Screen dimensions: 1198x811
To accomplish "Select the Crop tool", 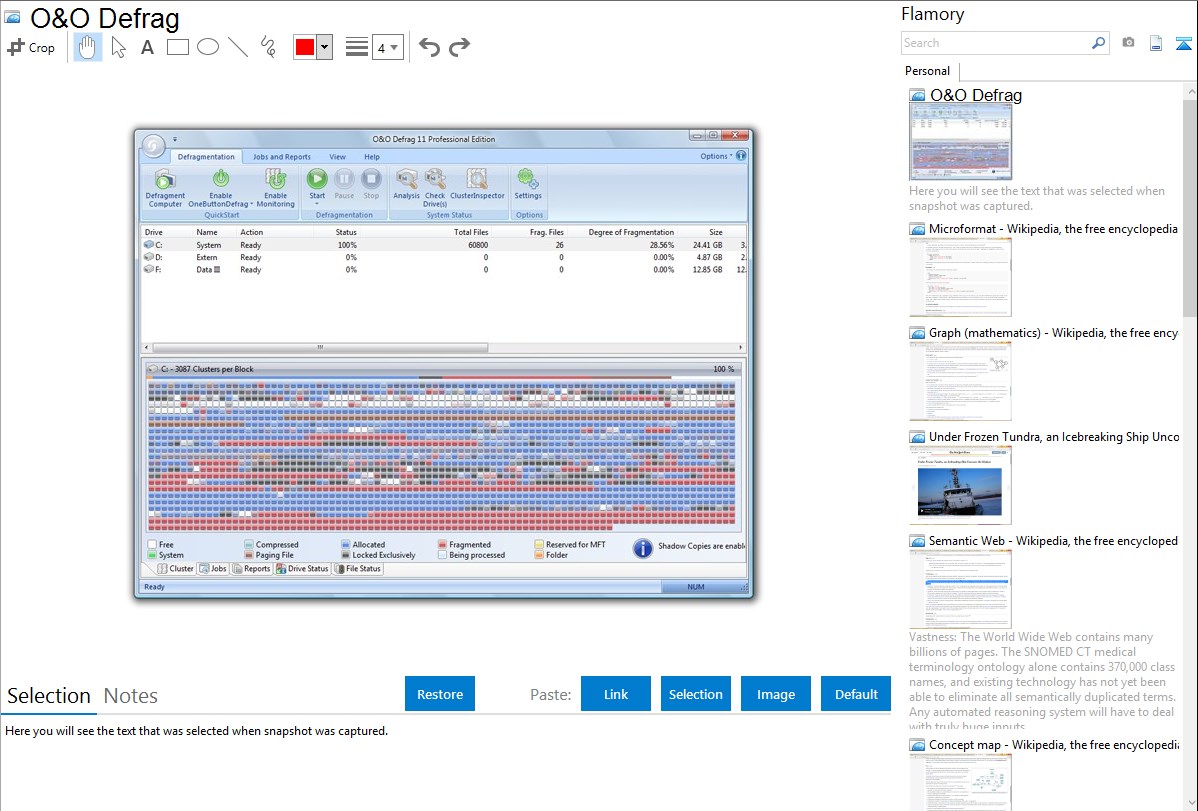I will pyautogui.click(x=31, y=47).
